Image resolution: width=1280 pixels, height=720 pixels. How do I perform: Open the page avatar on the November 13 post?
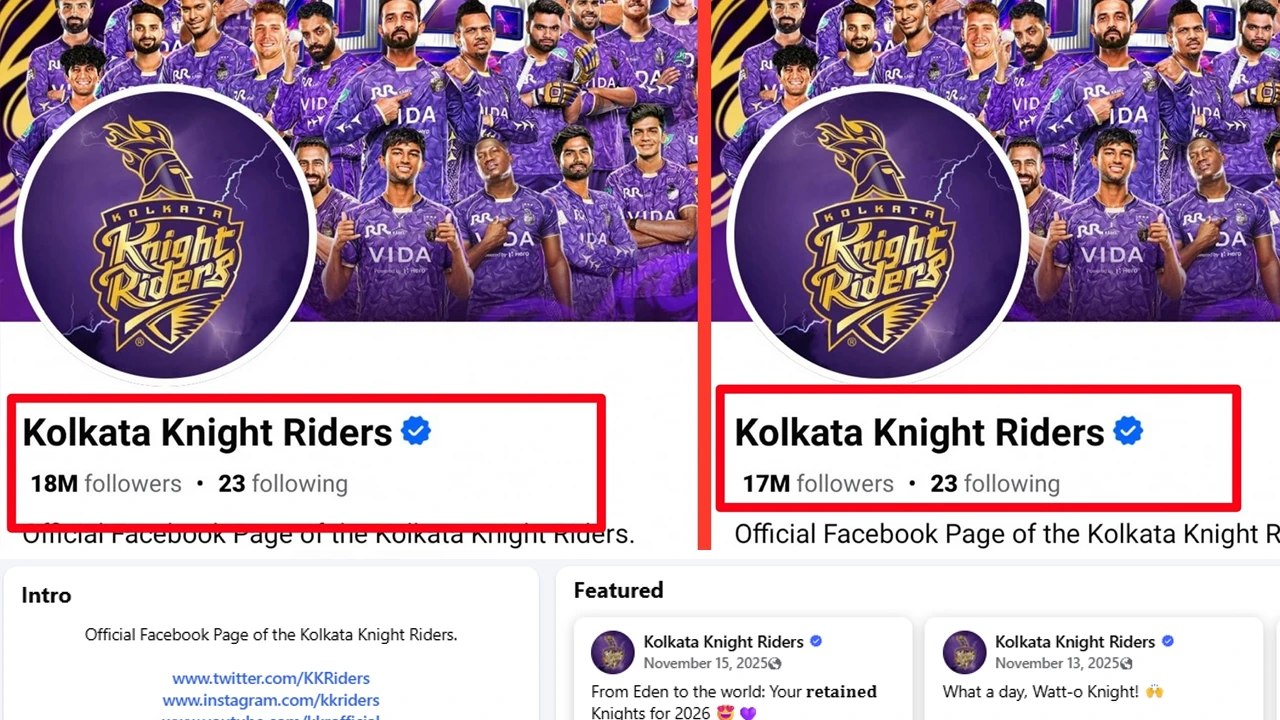[x=965, y=652]
